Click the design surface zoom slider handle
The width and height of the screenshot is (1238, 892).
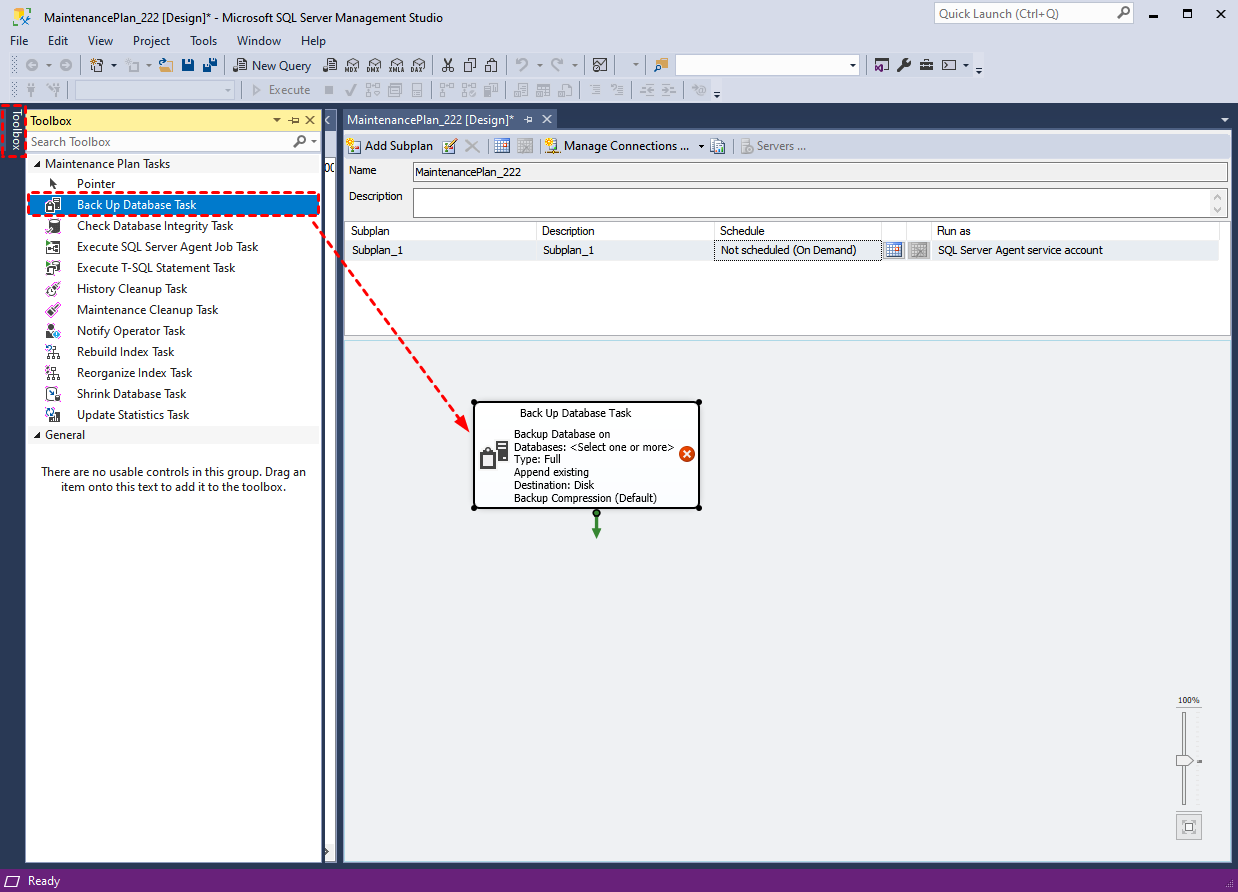1185,761
